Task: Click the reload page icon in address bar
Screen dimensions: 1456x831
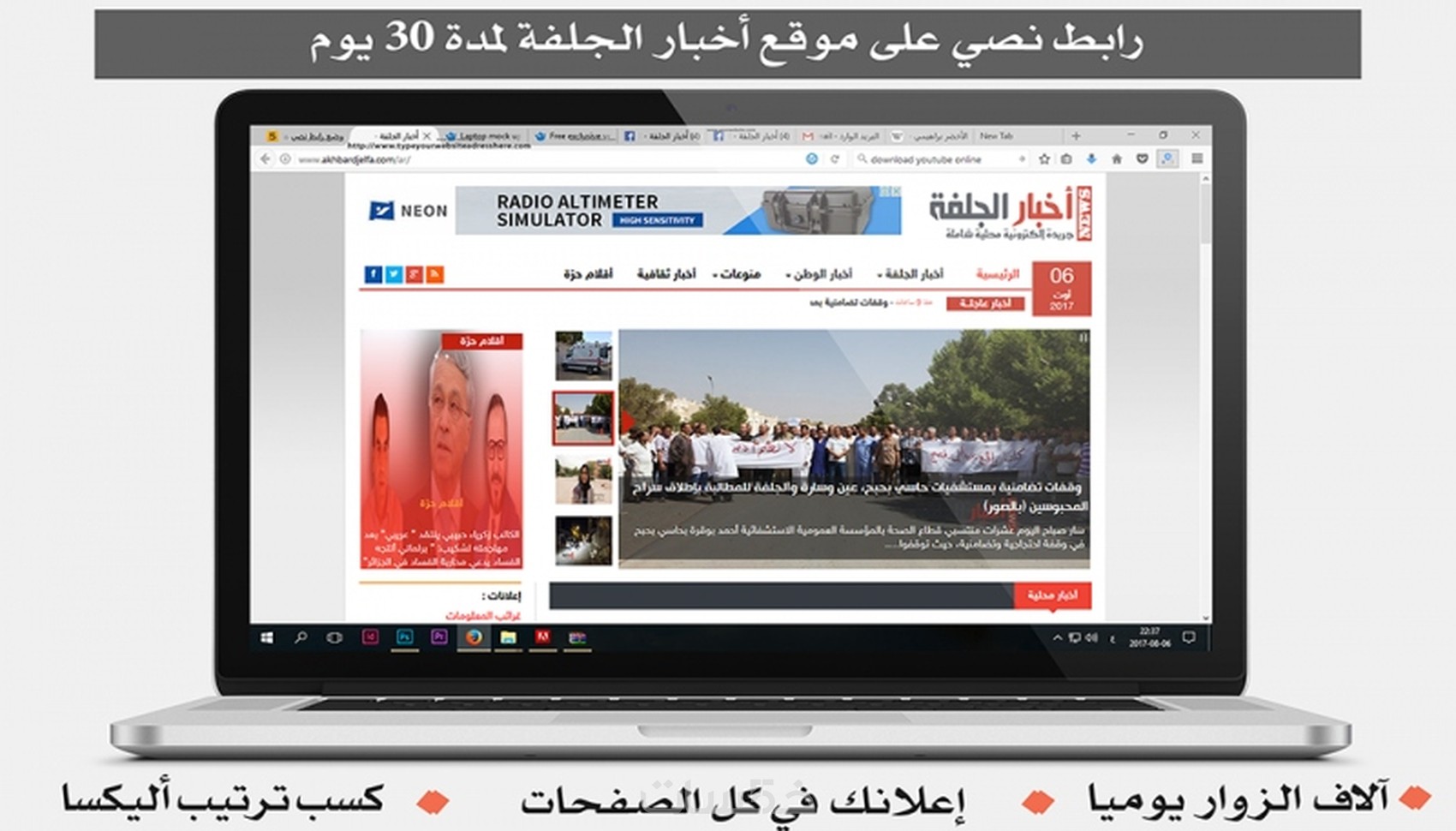Action: [834, 159]
